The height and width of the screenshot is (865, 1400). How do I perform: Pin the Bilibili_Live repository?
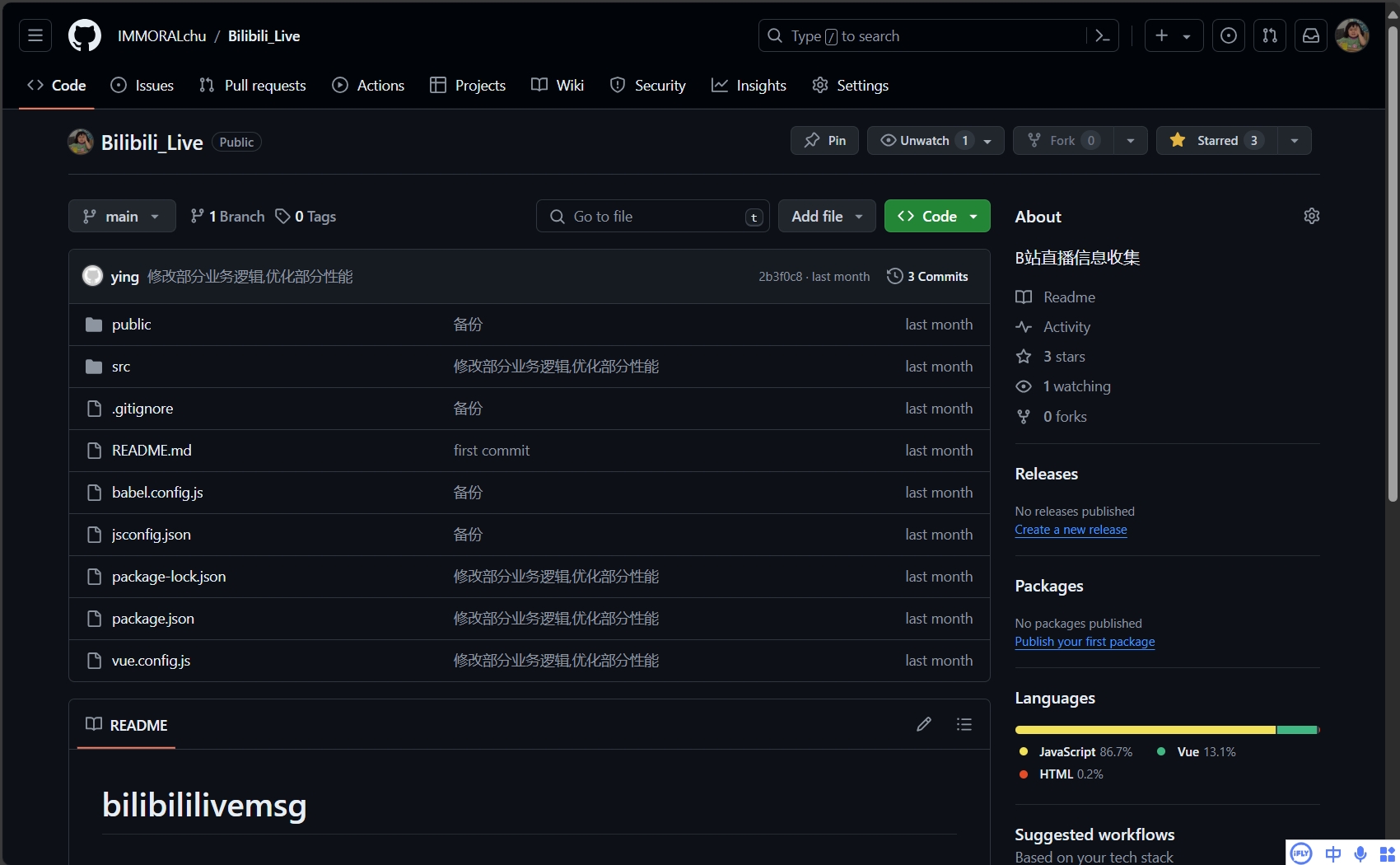824,140
